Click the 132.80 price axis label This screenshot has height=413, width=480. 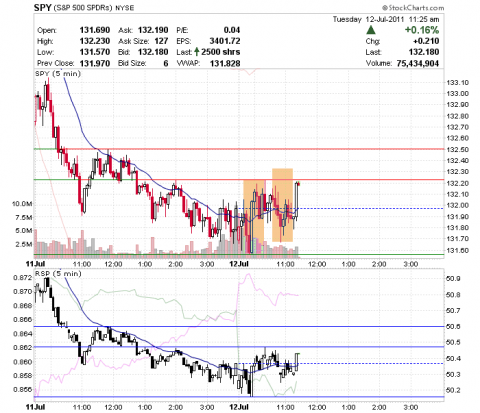(x=457, y=116)
